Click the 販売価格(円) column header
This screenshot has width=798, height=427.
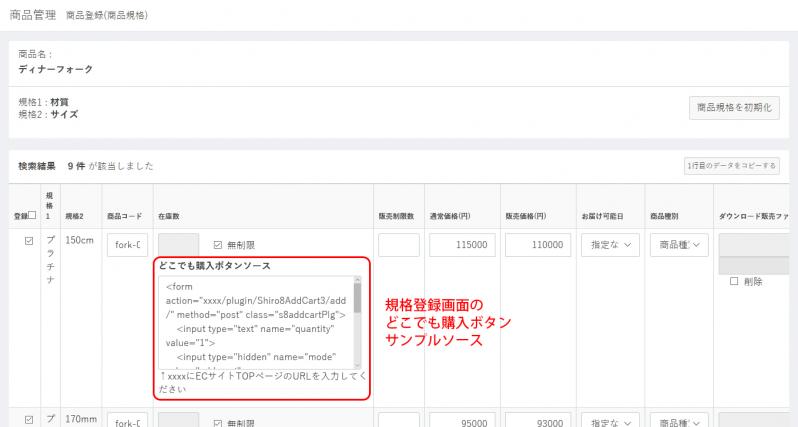[x=526, y=216]
